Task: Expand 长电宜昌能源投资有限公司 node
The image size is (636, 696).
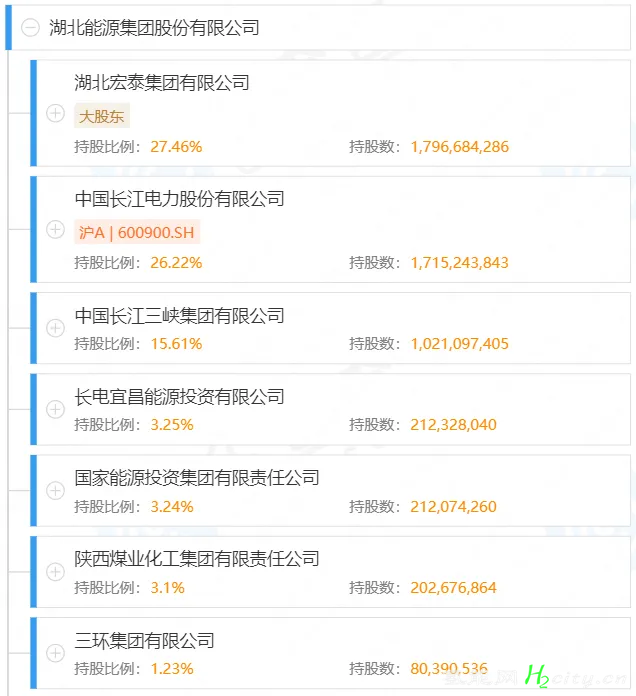Action: tap(55, 409)
